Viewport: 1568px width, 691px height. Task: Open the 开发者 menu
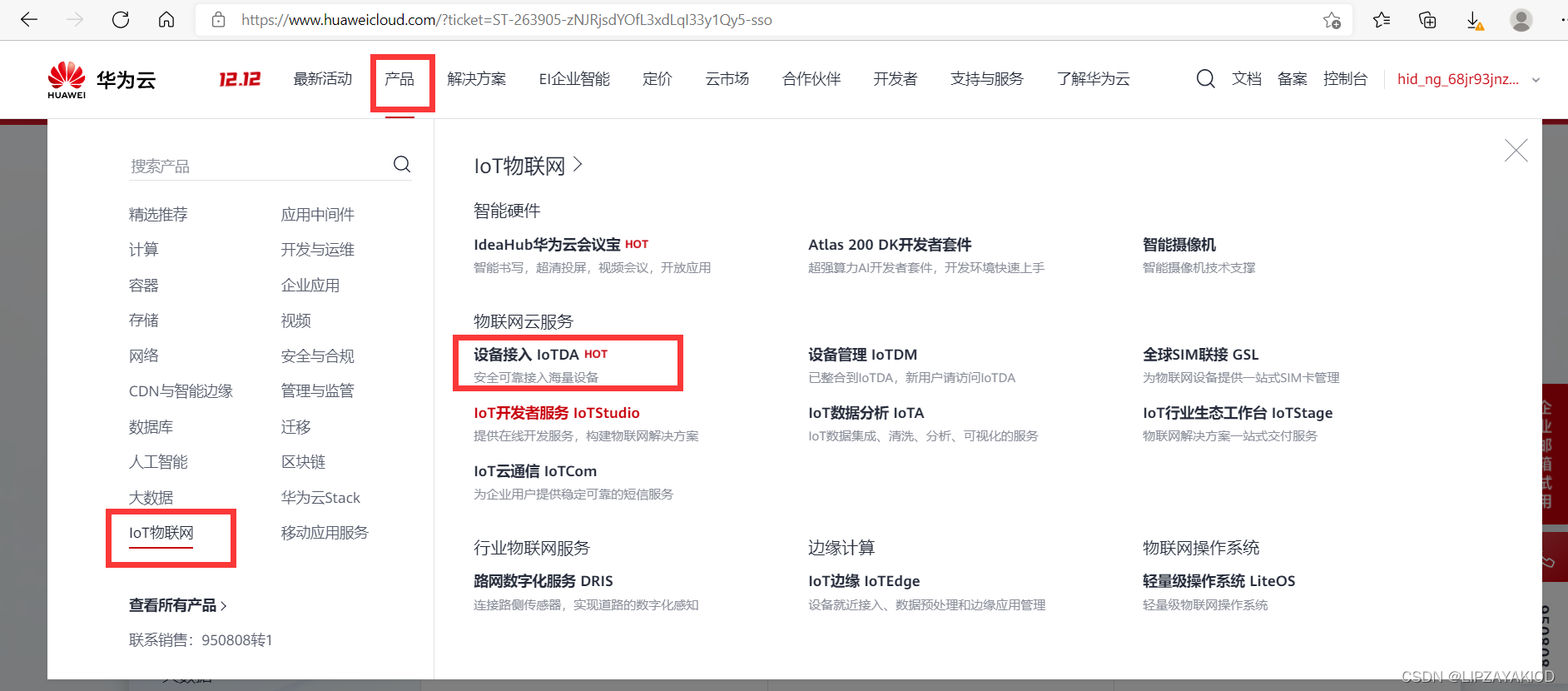click(896, 79)
